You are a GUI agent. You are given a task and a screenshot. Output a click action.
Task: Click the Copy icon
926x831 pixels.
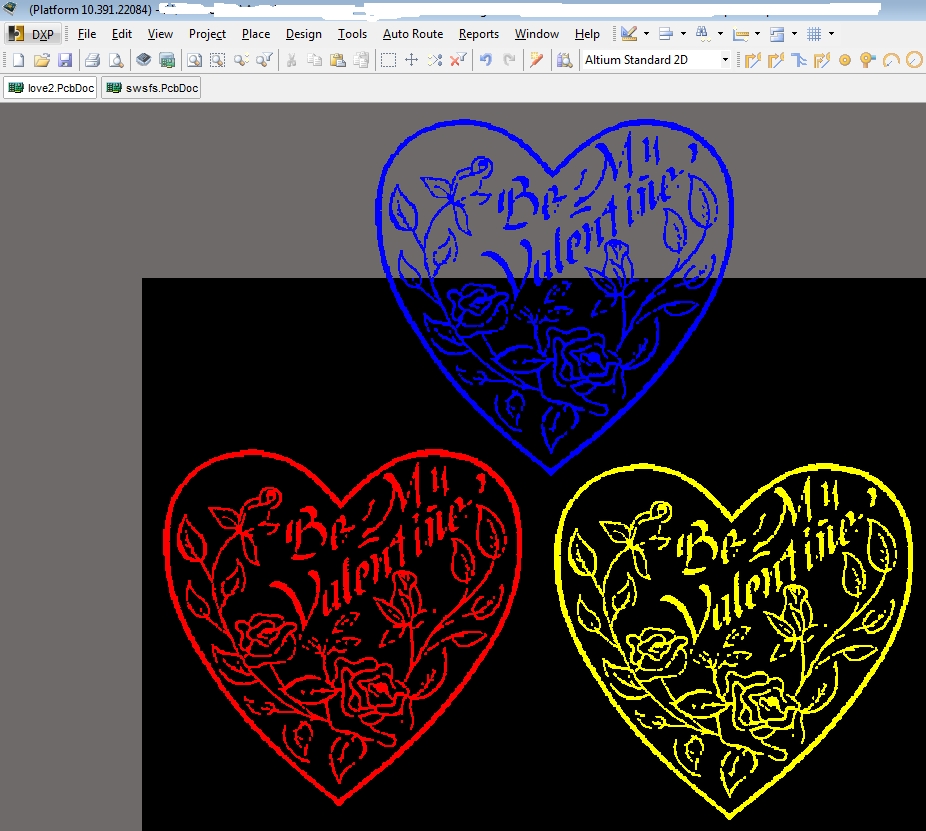[x=315, y=60]
